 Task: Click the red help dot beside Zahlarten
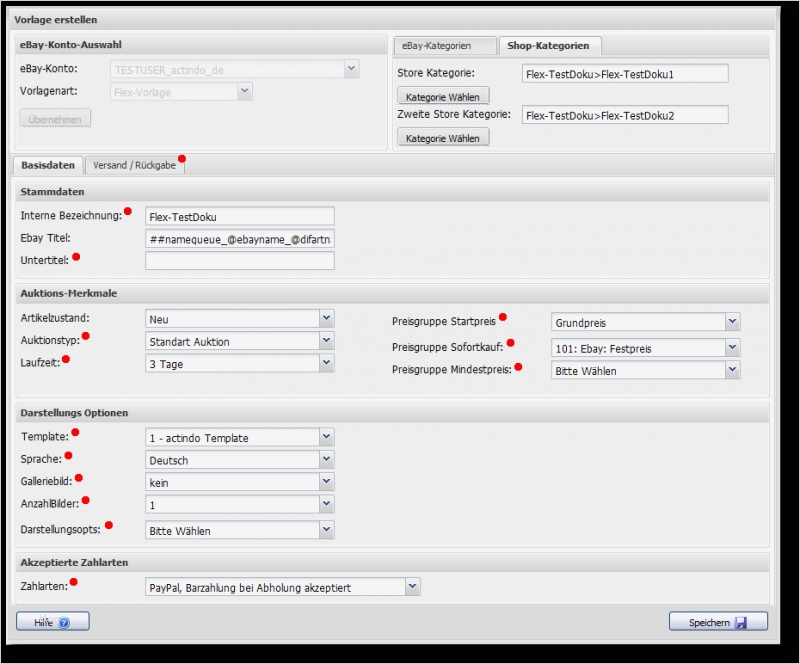tap(74, 582)
